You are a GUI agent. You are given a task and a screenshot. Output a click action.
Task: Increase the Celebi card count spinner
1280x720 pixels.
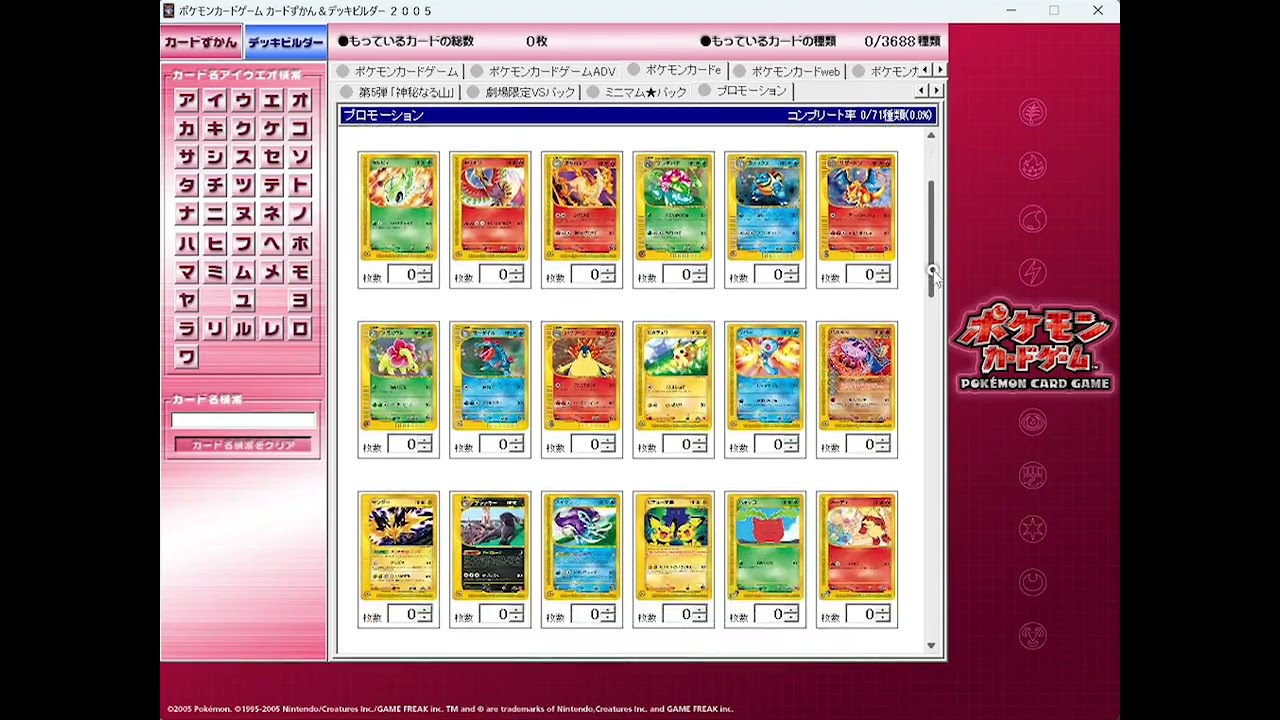425,270
